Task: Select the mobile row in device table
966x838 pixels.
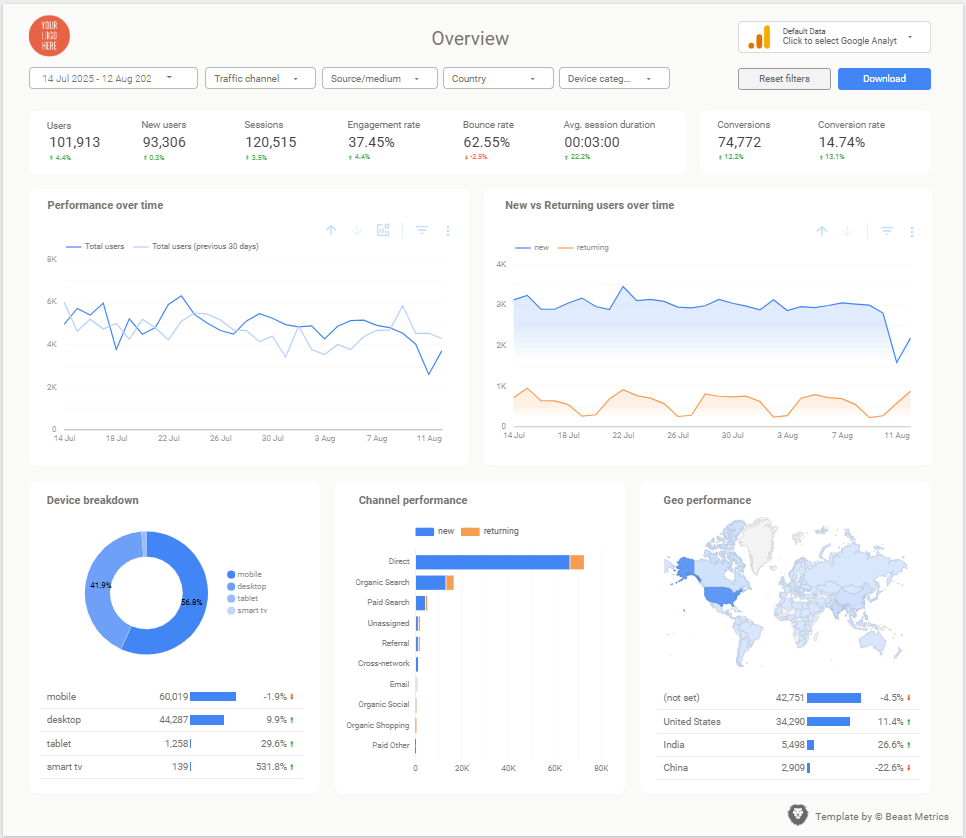Action: [x=171, y=697]
